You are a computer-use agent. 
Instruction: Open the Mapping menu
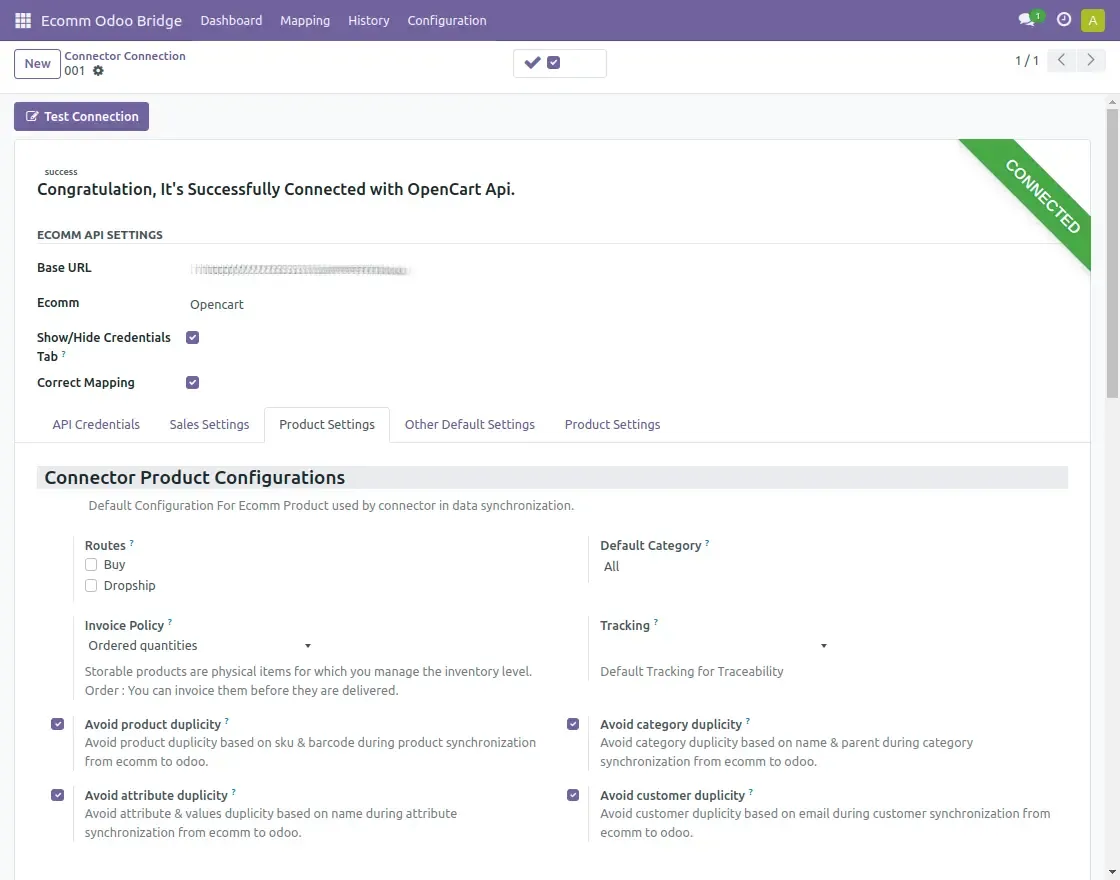click(x=304, y=20)
